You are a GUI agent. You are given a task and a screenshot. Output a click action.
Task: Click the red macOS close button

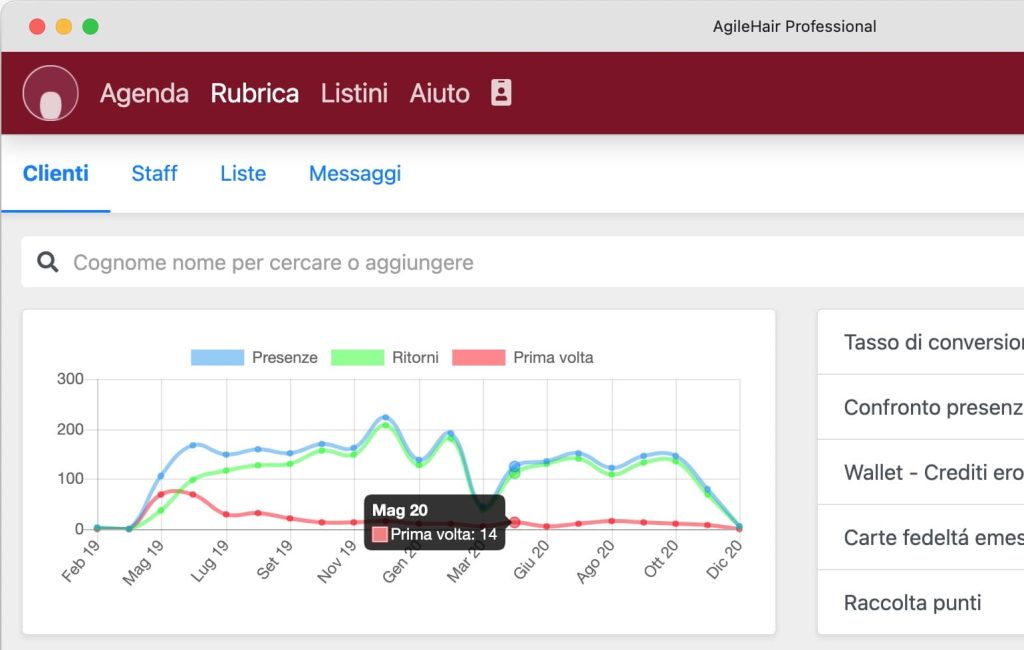coord(37,27)
